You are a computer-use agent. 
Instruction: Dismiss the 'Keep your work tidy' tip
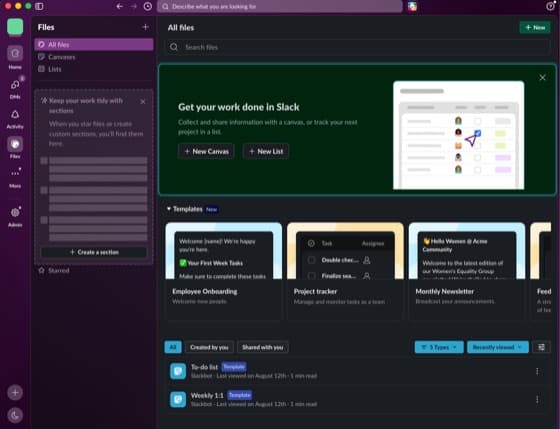[143, 102]
